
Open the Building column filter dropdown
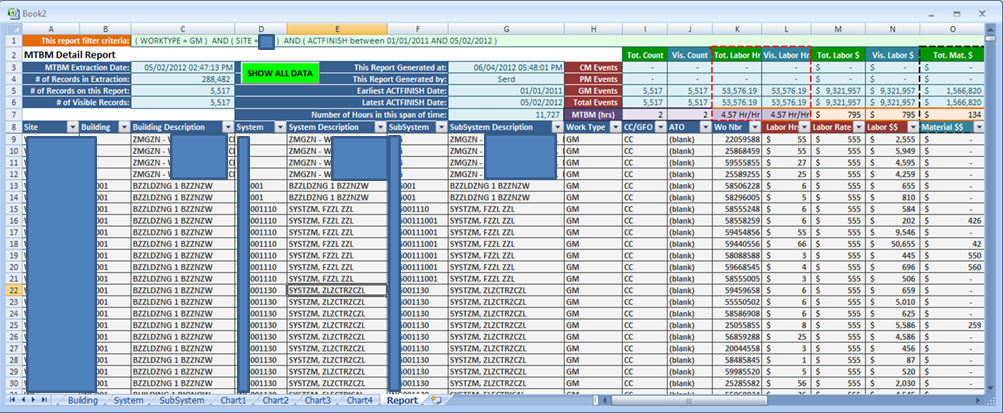124,127
